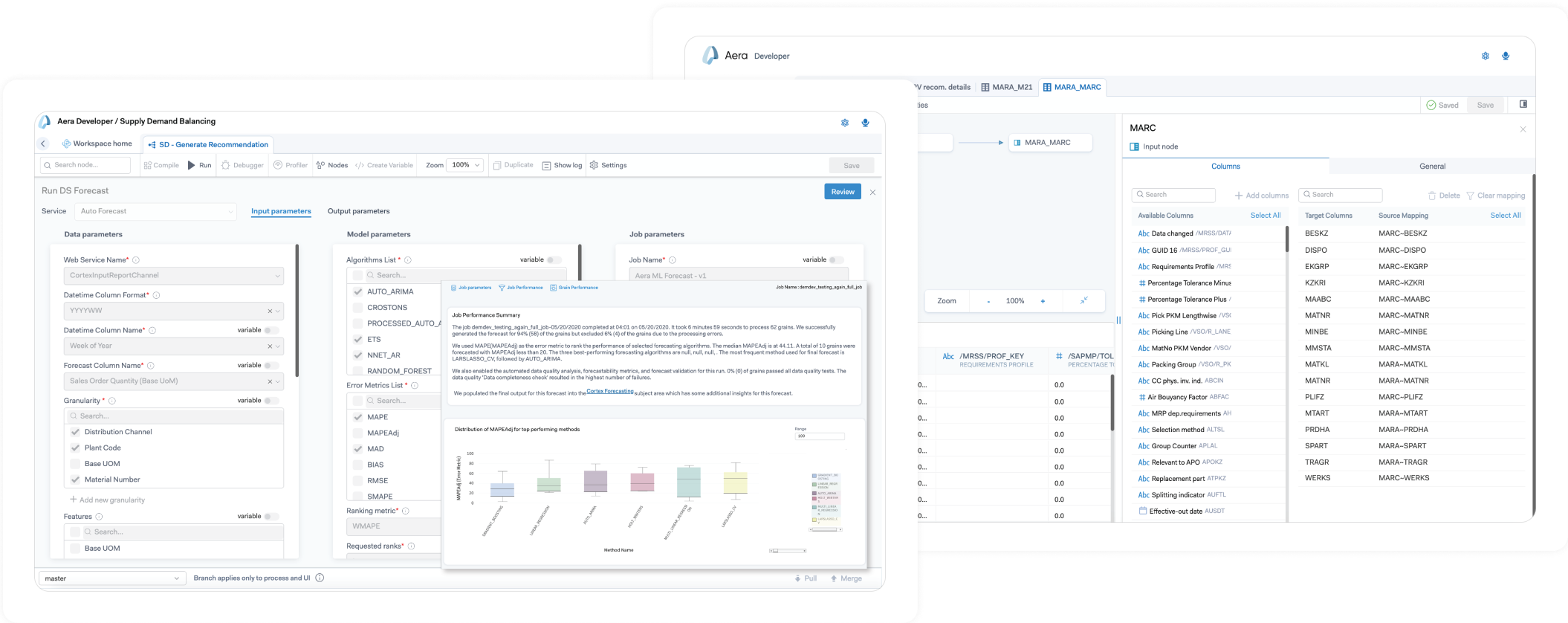Click the Search node input field
Viewport: 1568px width, 623px height.
pos(85,165)
